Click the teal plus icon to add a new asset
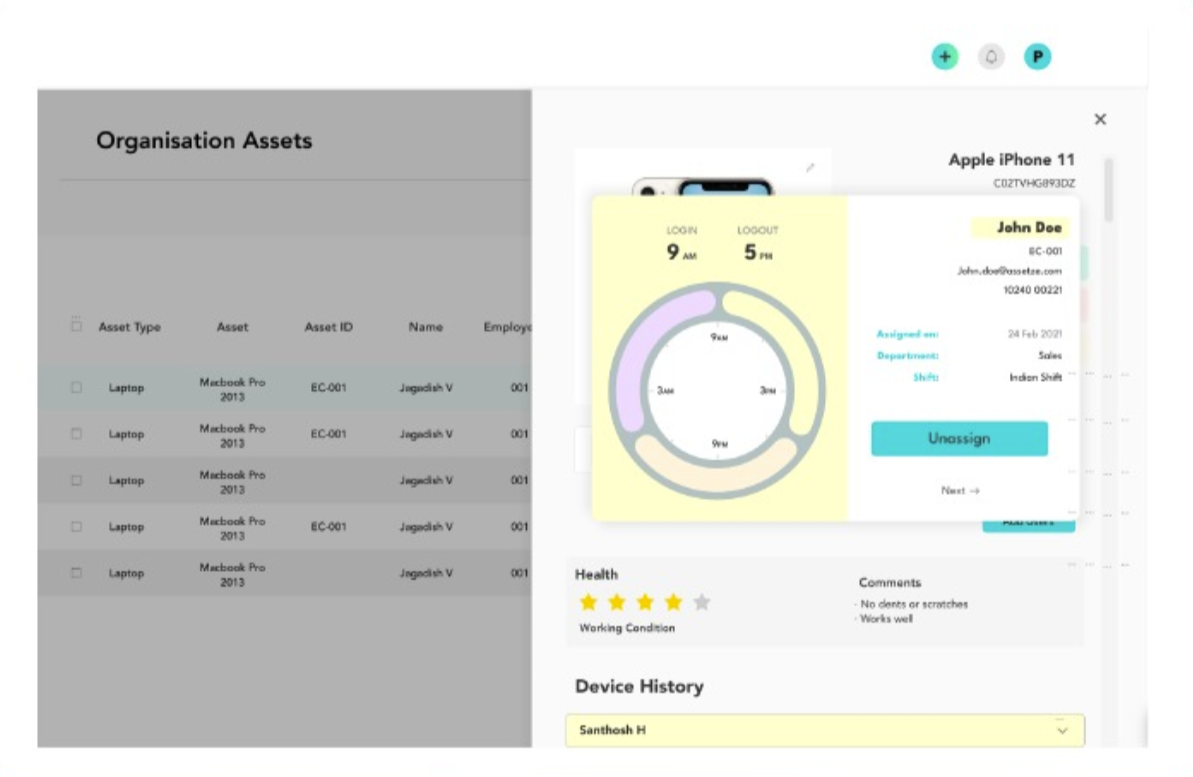The height and width of the screenshot is (777, 1193). [944, 57]
